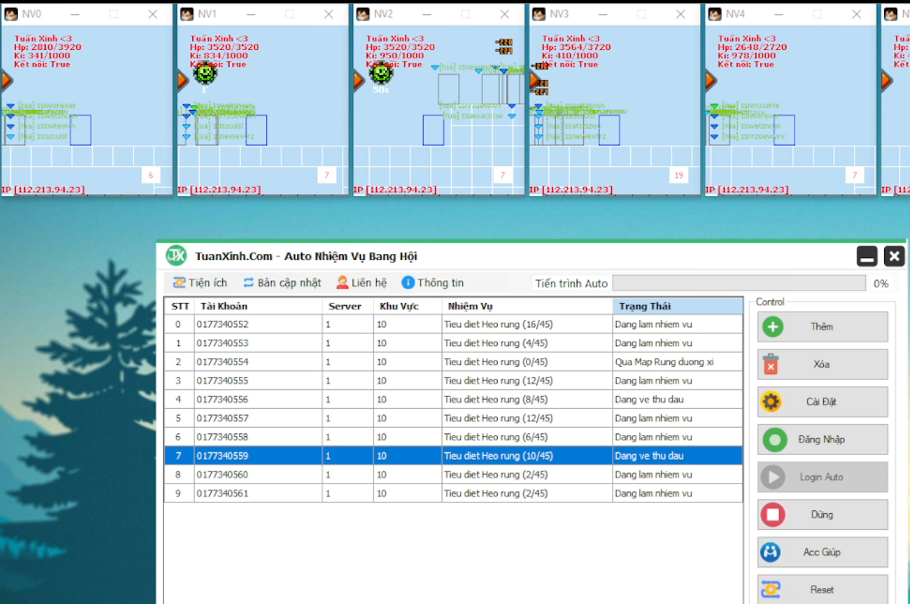Click the red trash Xóa icon
The height and width of the screenshot is (604, 910).
[772, 365]
